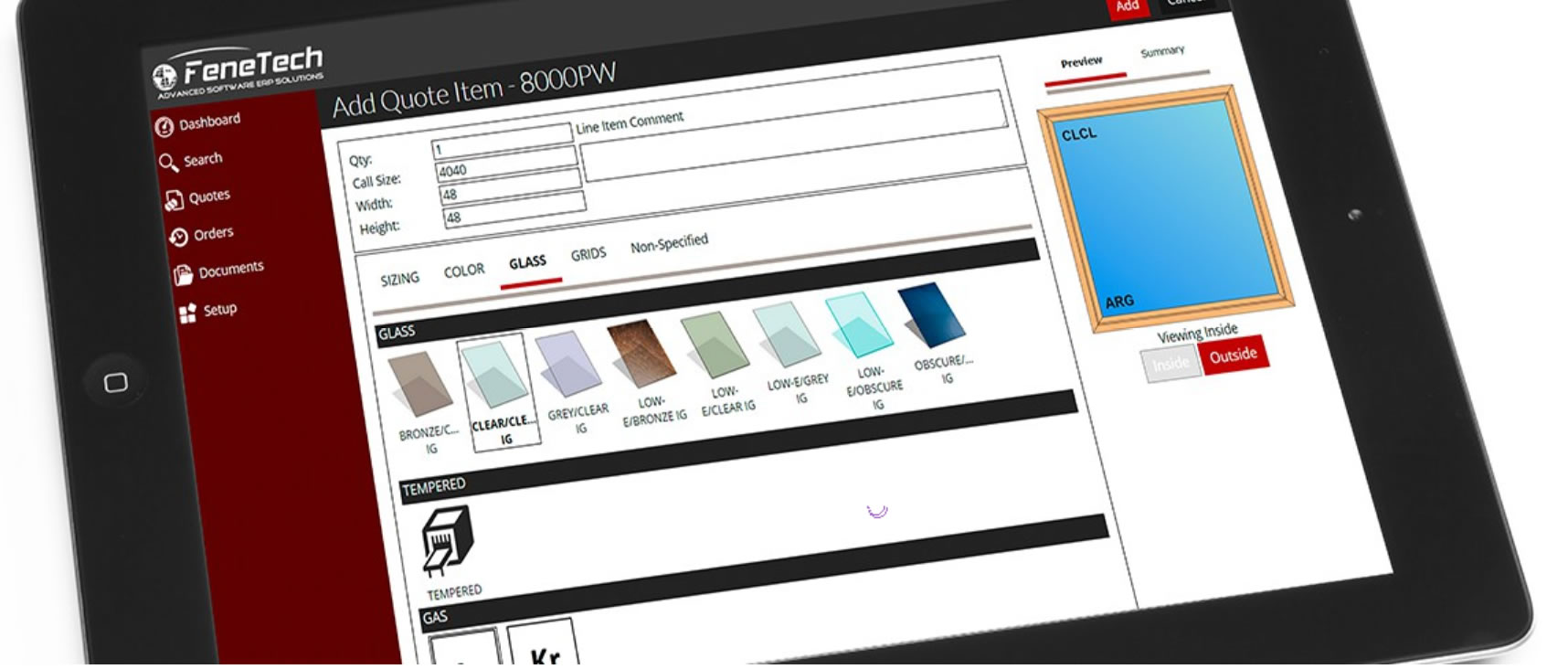Viewport: 1568px width, 669px height.
Task: Click the 'Viewing Inside' label
Action: pos(1197,333)
